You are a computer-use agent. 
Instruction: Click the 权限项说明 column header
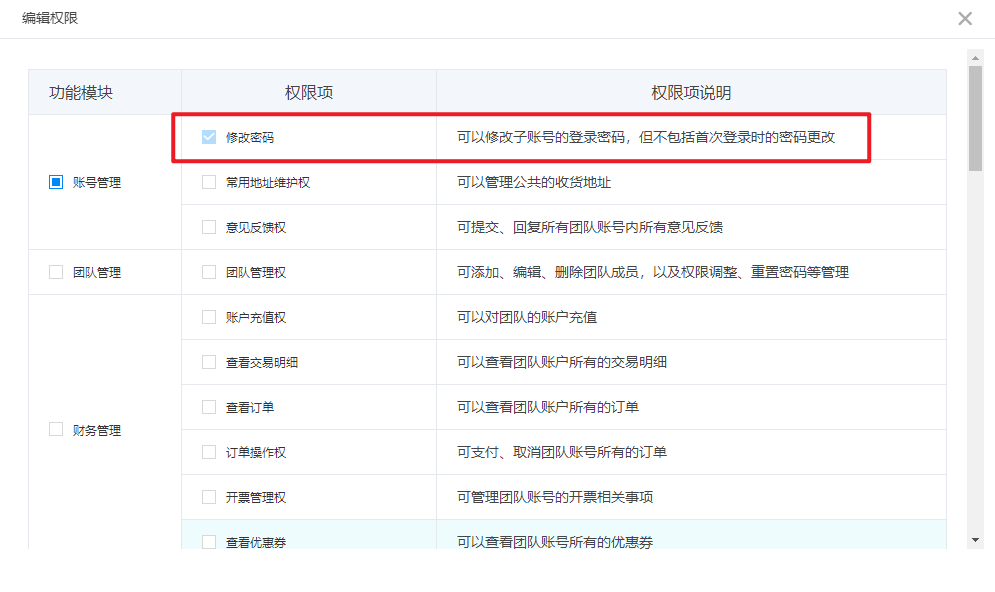click(x=691, y=92)
